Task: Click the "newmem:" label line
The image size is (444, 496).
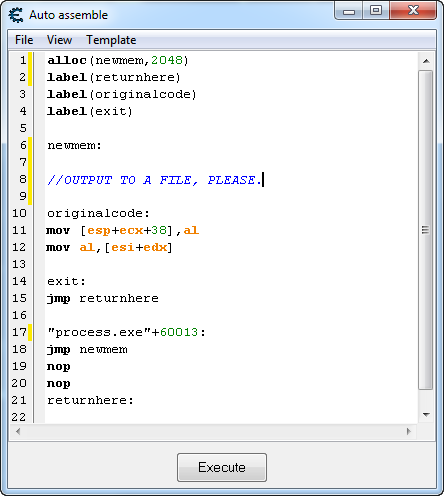Action: tap(74, 145)
